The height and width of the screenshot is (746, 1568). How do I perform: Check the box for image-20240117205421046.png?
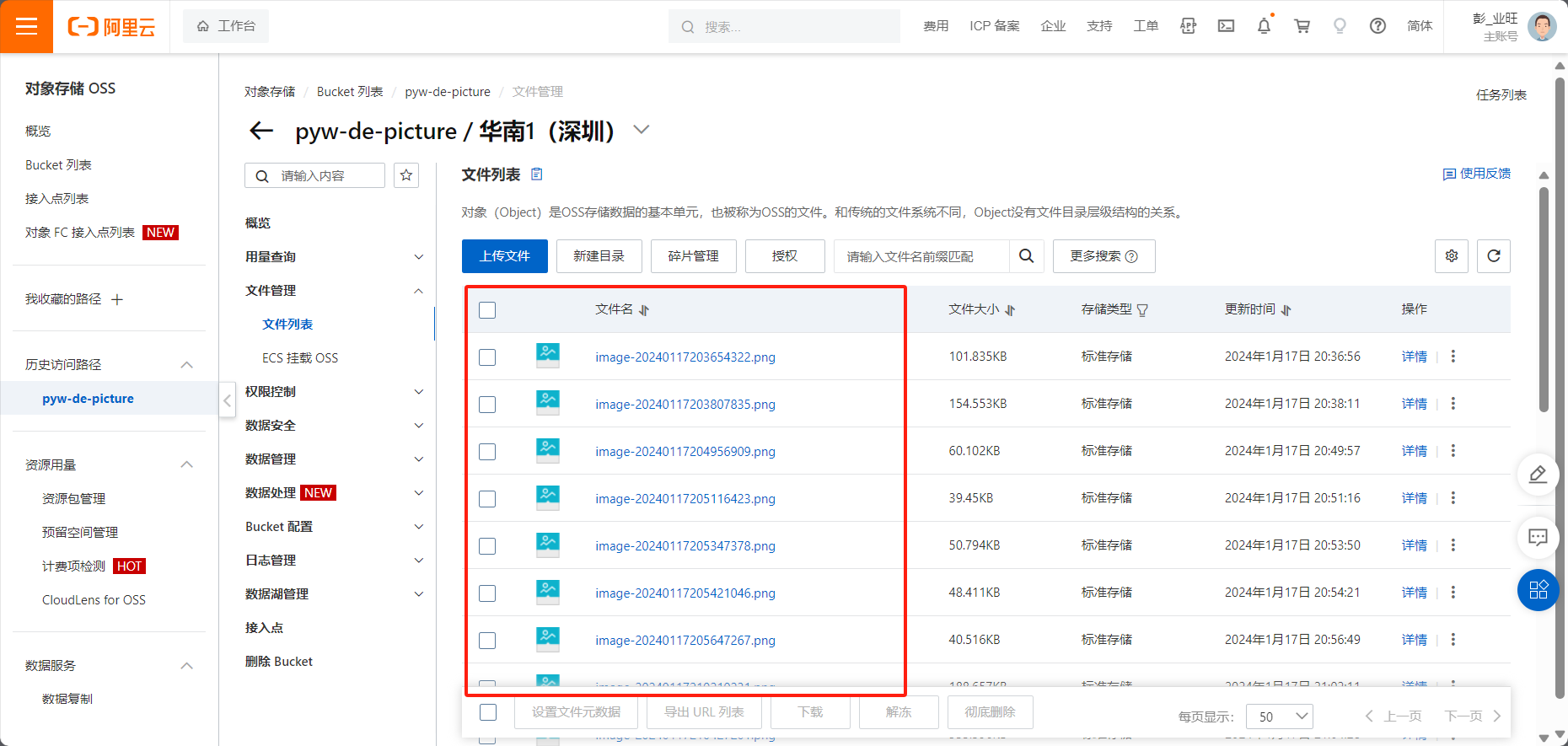point(487,593)
